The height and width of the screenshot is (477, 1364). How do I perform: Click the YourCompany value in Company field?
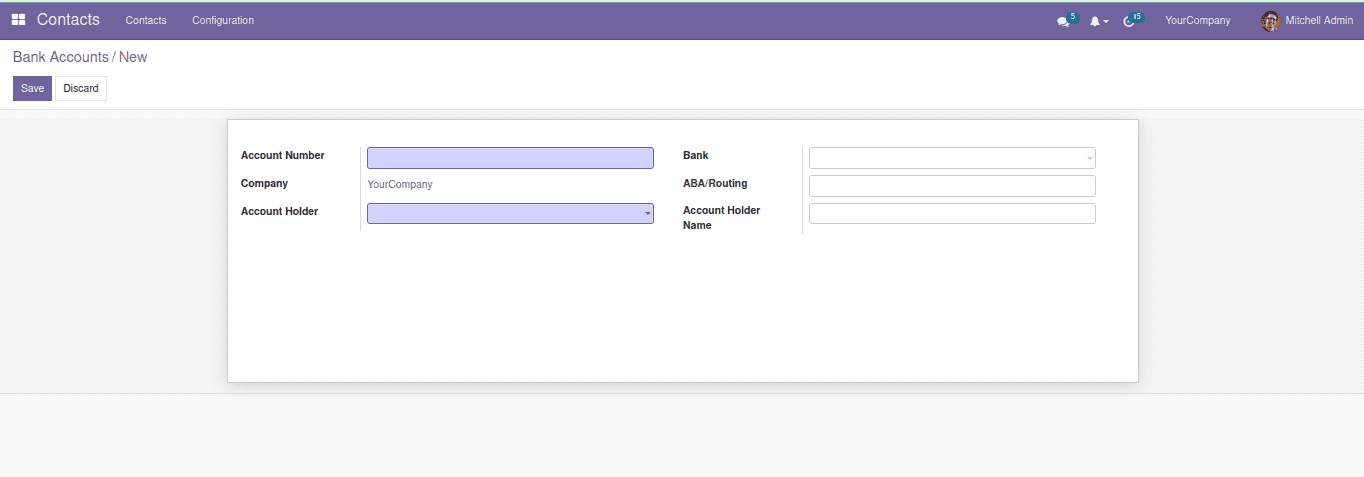click(x=400, y=185)
